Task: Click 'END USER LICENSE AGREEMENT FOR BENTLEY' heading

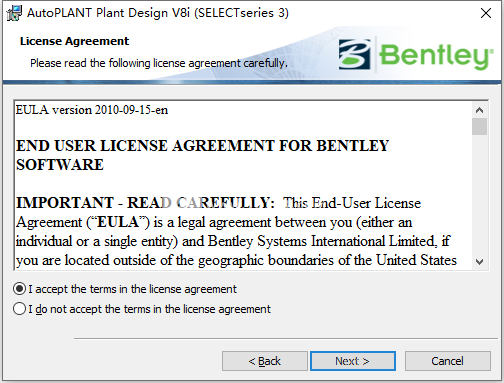Action: pos(202,146)
